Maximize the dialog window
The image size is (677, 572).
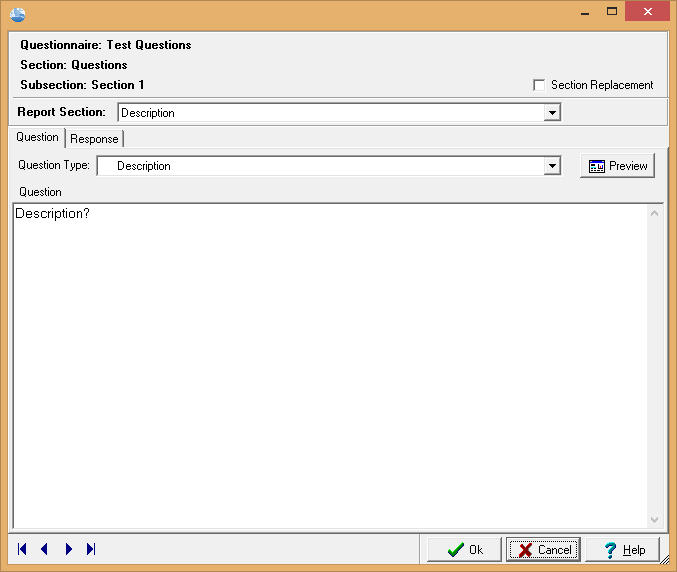click(x=612, y=12)
